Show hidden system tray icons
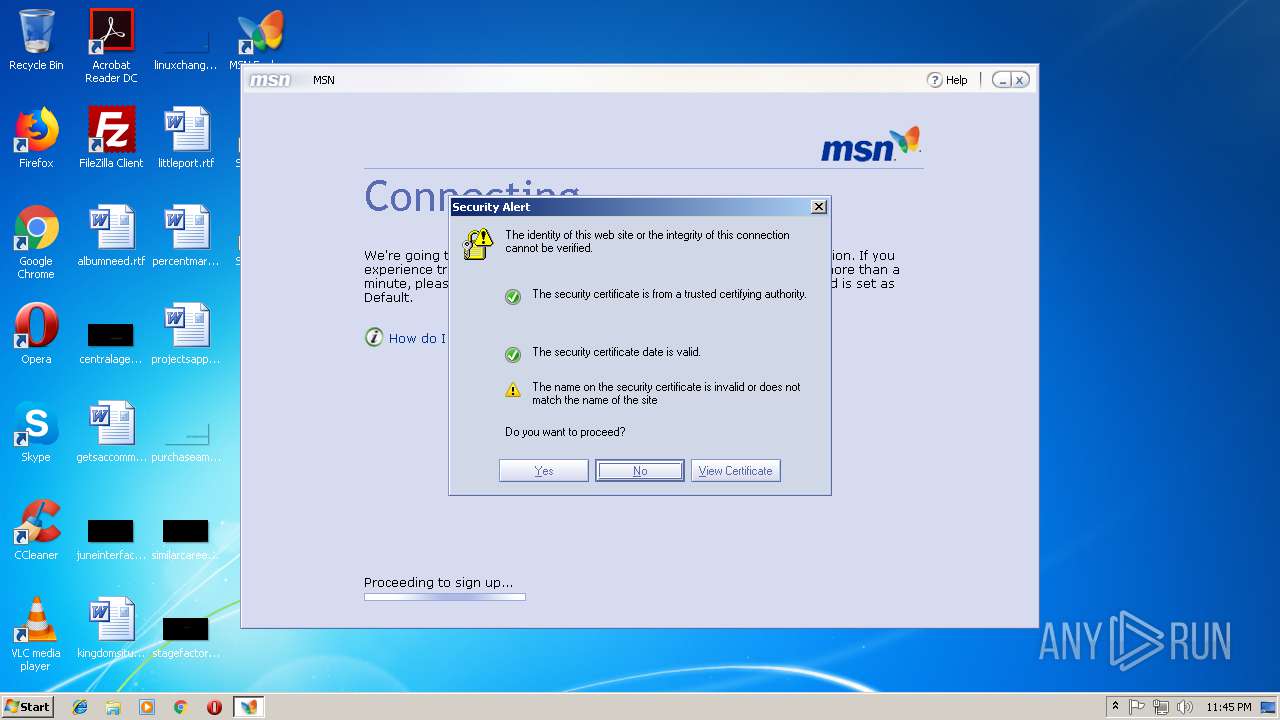The width and height of the screenshot is (1280, 720). [x=1115, y=707]
